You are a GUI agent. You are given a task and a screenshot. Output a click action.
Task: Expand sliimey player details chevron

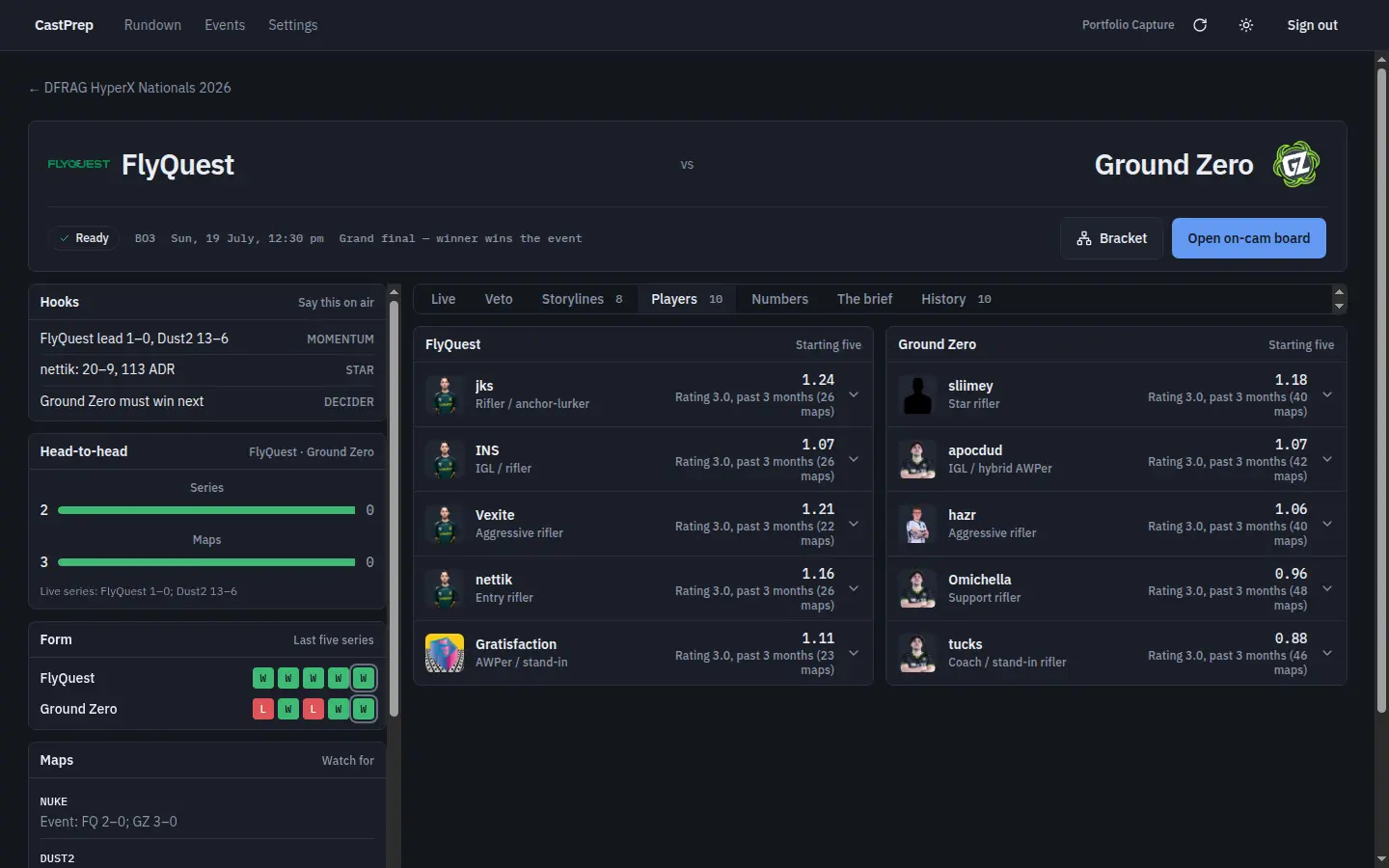click(1327, 394)
